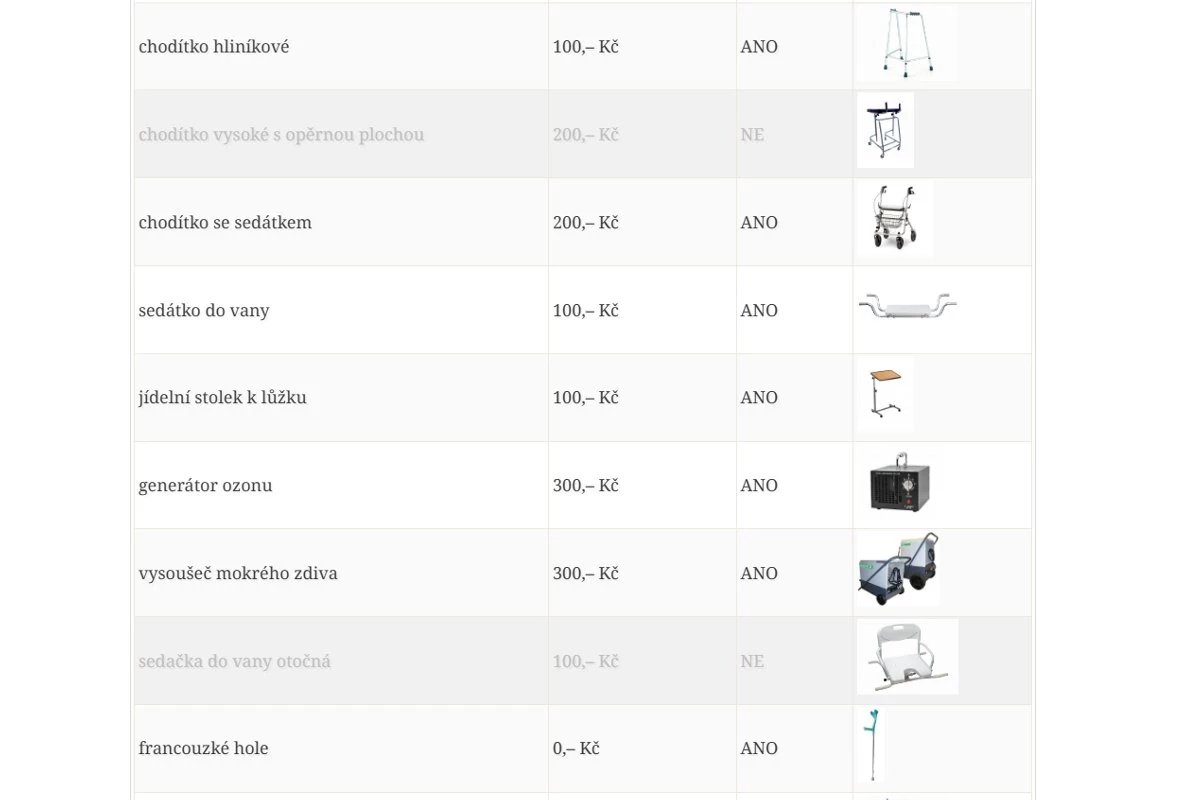Click 'jídelní stolek k lůžku' text
The height and width of the screenshot is (800, 1200).
pos(222,398)
